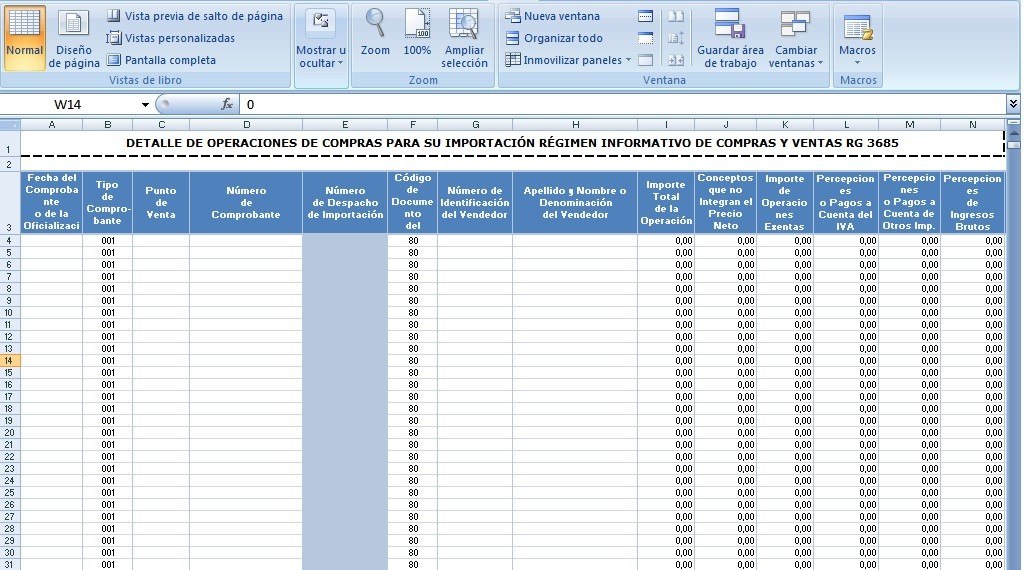Click cell N20 showing 0,00
This screenshot has width=1024, height=570.
pos(972,433)
